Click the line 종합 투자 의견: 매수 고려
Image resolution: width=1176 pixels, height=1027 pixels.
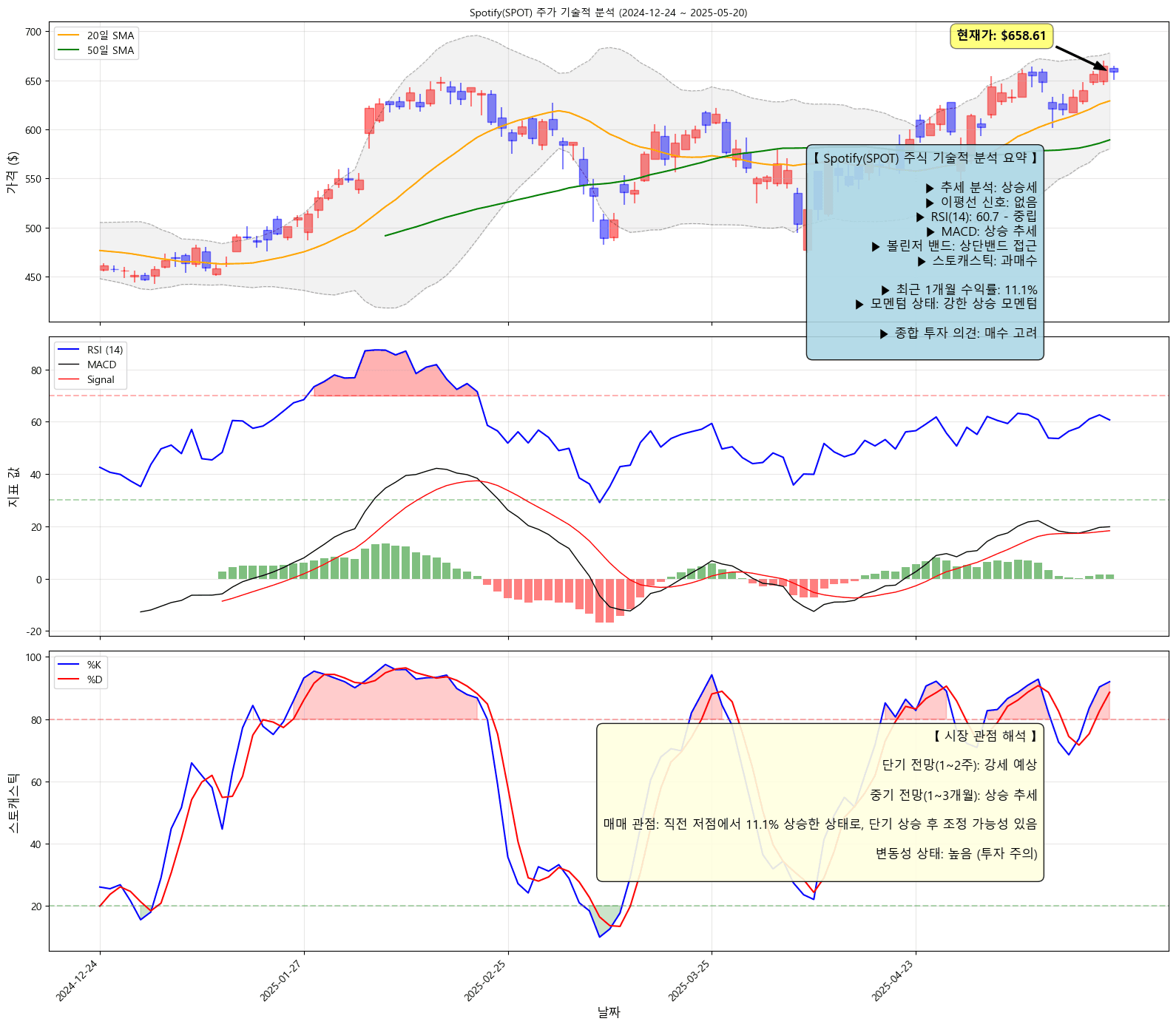point(959,333)
